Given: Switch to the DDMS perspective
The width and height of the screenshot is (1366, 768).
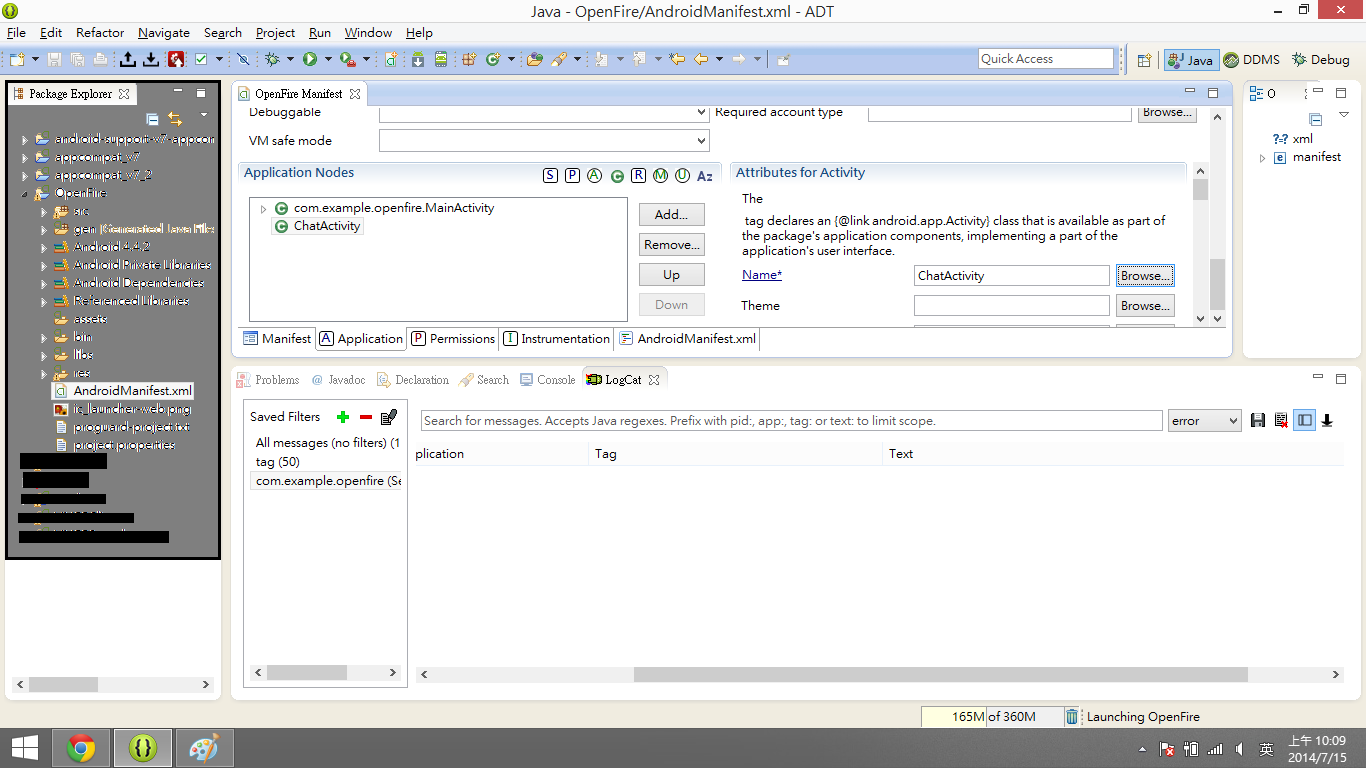Looking at the screenshot, I should tap(1251, 60).
